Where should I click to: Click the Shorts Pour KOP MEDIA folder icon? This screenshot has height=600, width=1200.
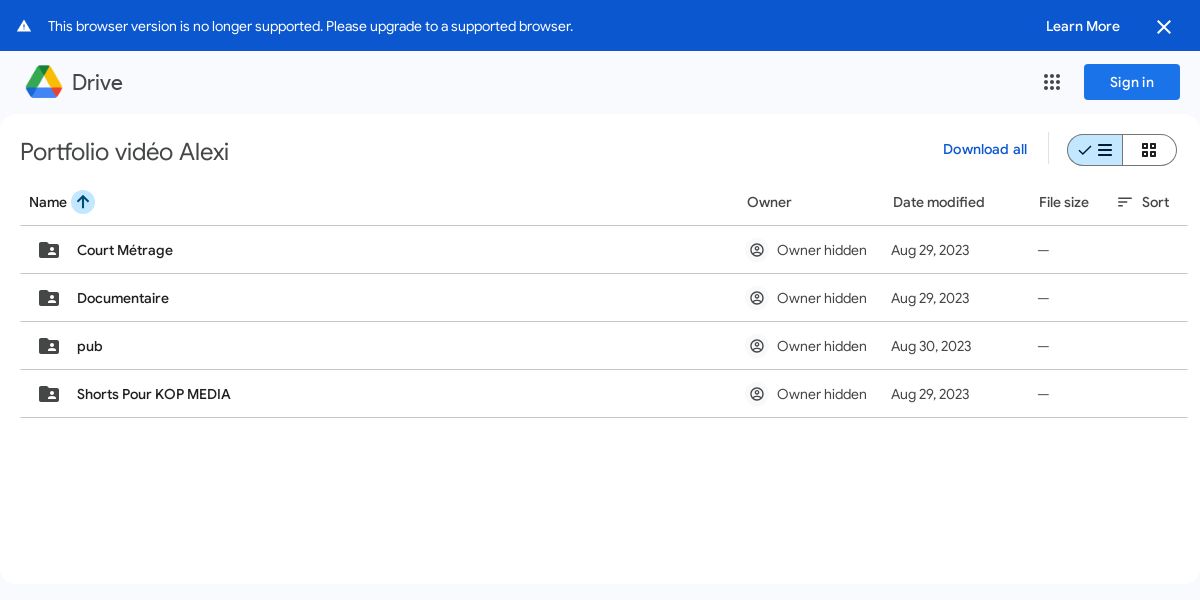(49, 394)
